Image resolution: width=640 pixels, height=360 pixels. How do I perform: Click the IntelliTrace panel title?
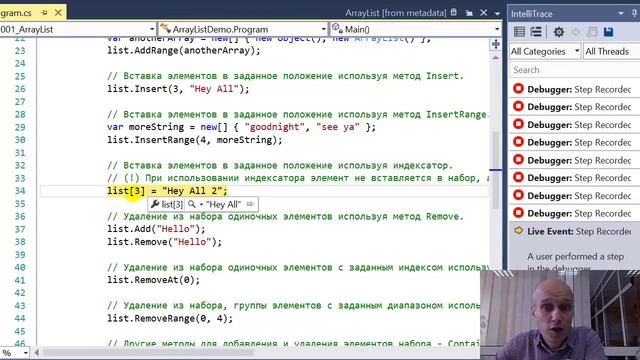(x=531, y=14)
